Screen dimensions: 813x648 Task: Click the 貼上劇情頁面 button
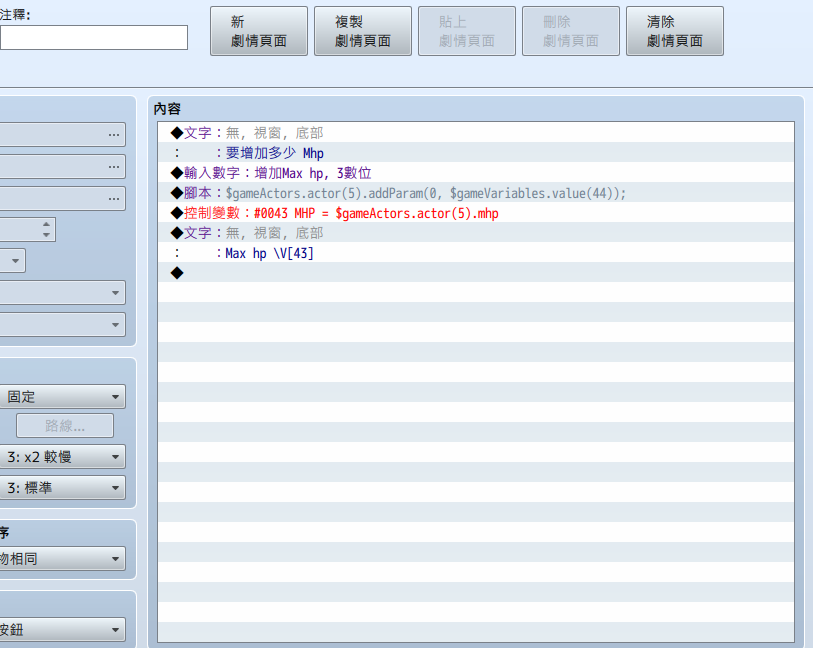click(467, 31)
